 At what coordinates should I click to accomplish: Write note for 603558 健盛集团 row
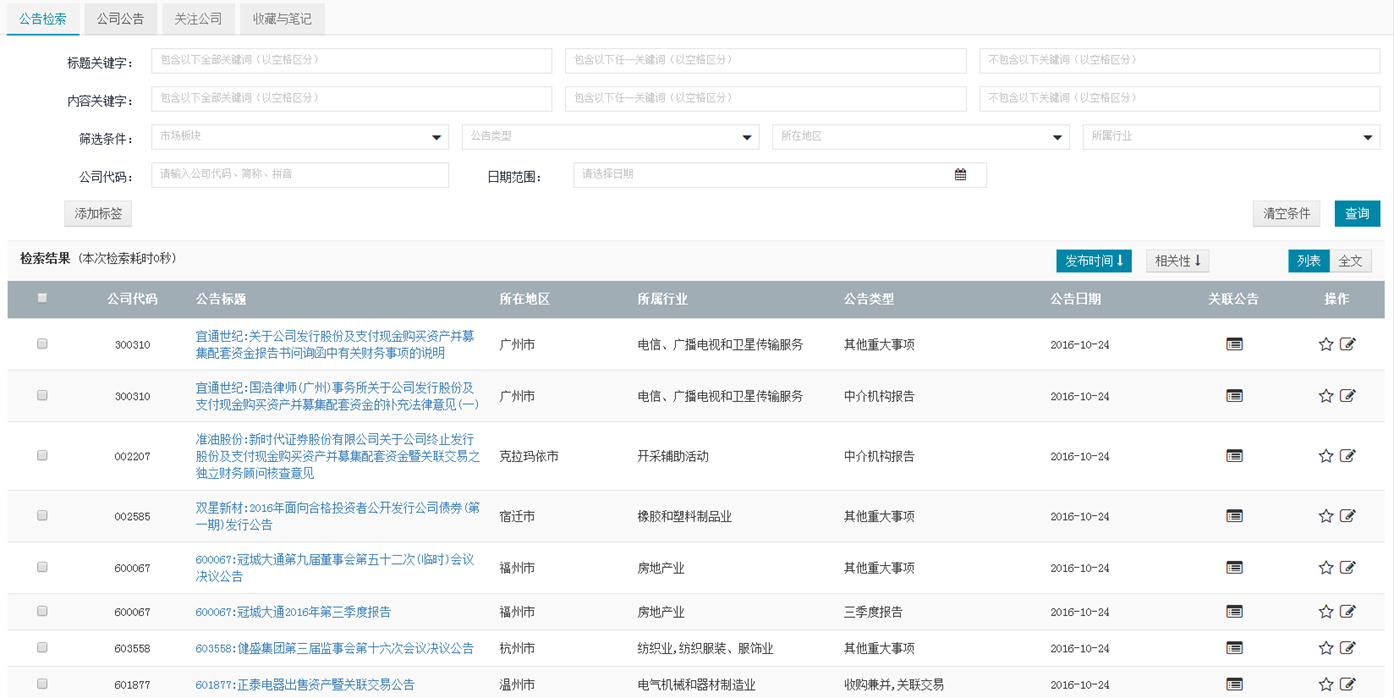(1348, 648)
